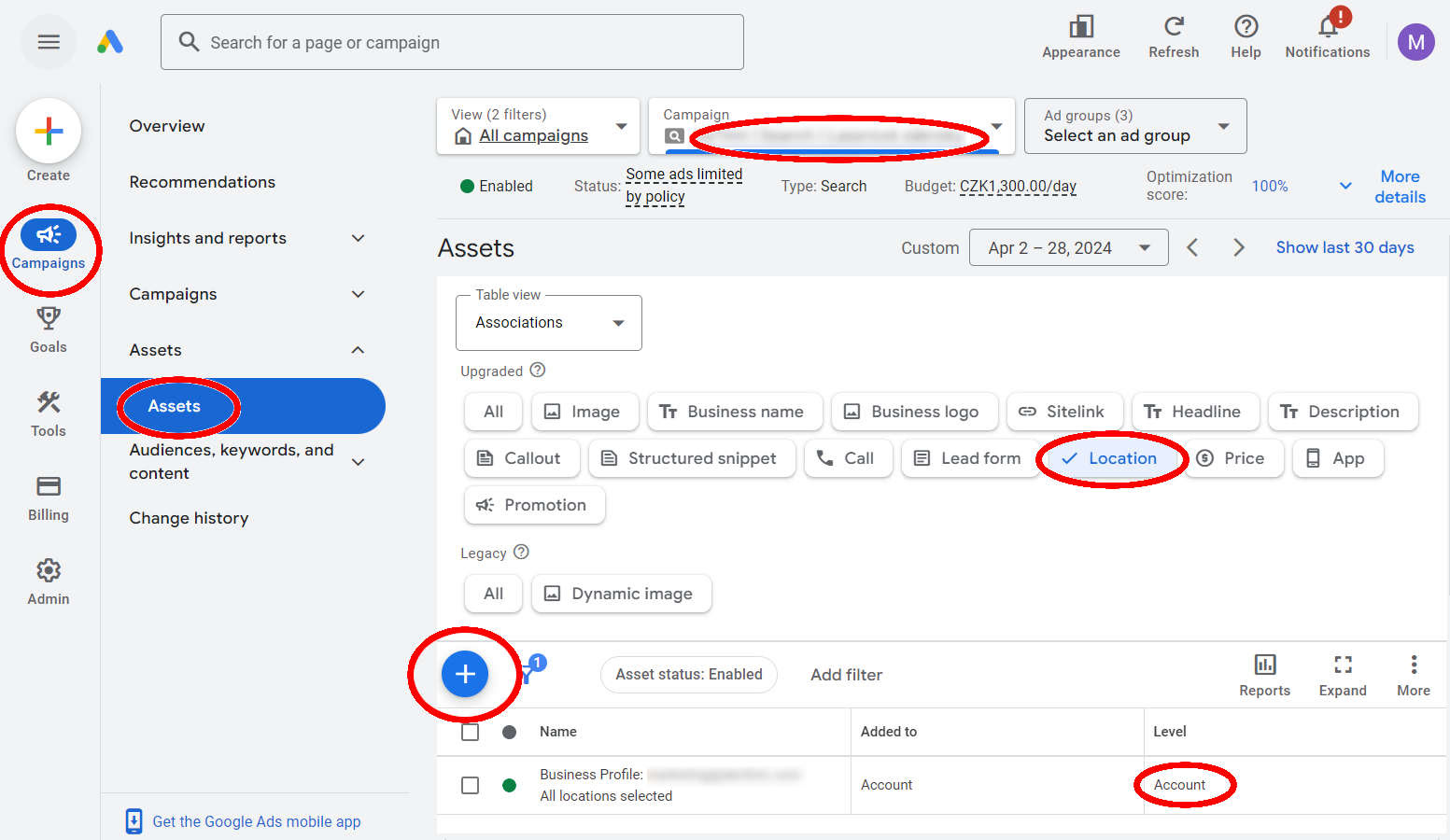Open help for Upgraded assets

[x=538, y=370]
